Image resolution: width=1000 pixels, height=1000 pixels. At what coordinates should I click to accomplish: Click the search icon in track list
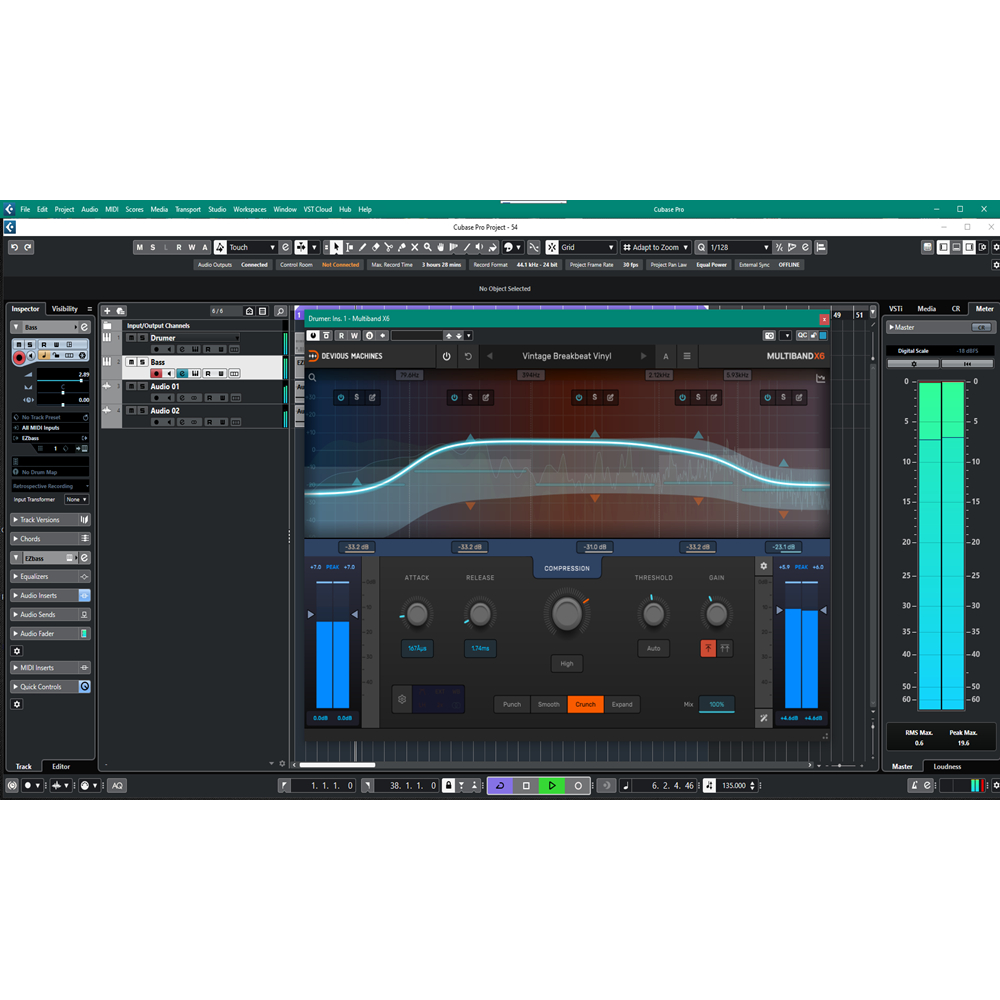(280, 311)
